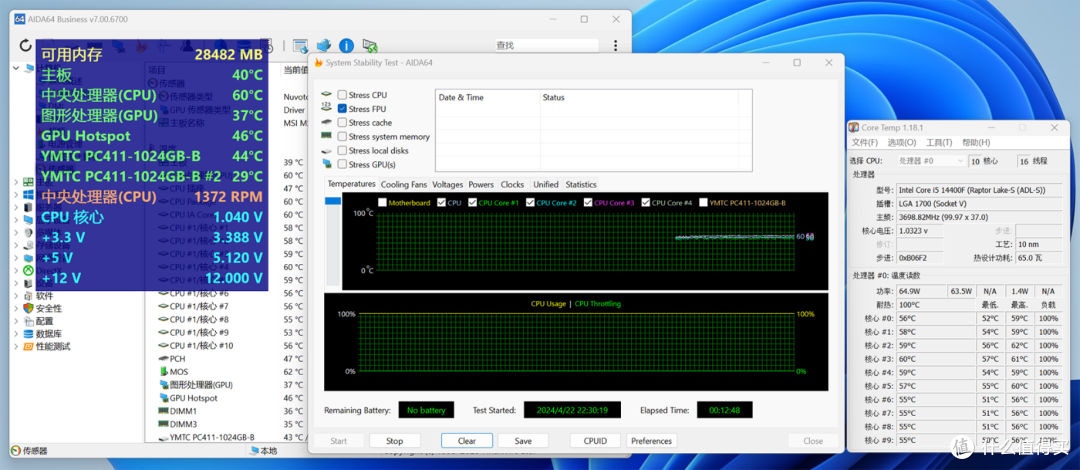
Task: Check the YMTC PC411-1024GB-B graph checkbox
Action: [x=703, y=203]
